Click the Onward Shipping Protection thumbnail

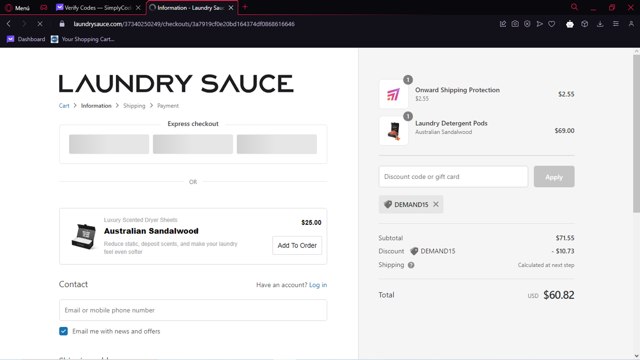coord(393,94)
